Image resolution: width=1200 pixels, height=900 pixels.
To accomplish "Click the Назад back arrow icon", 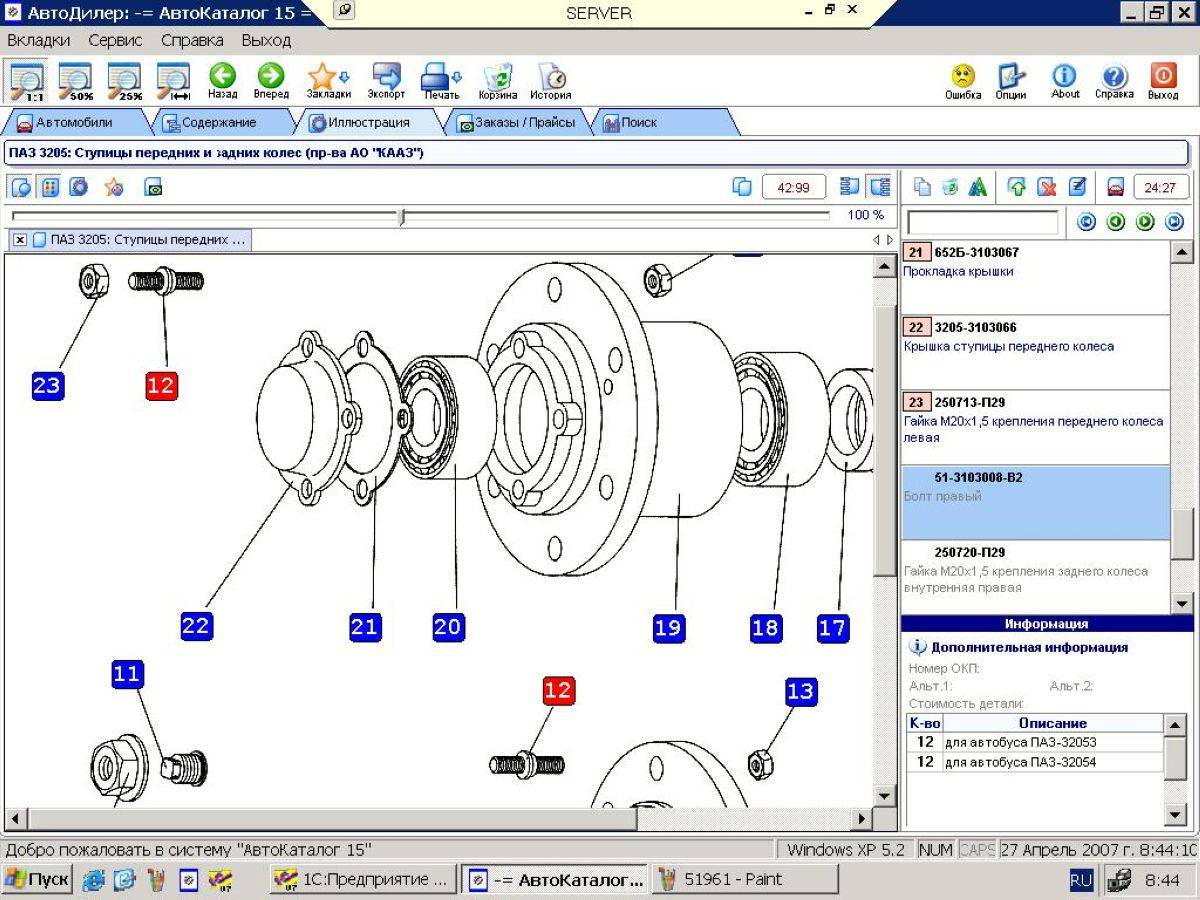I will click(222, 76).
